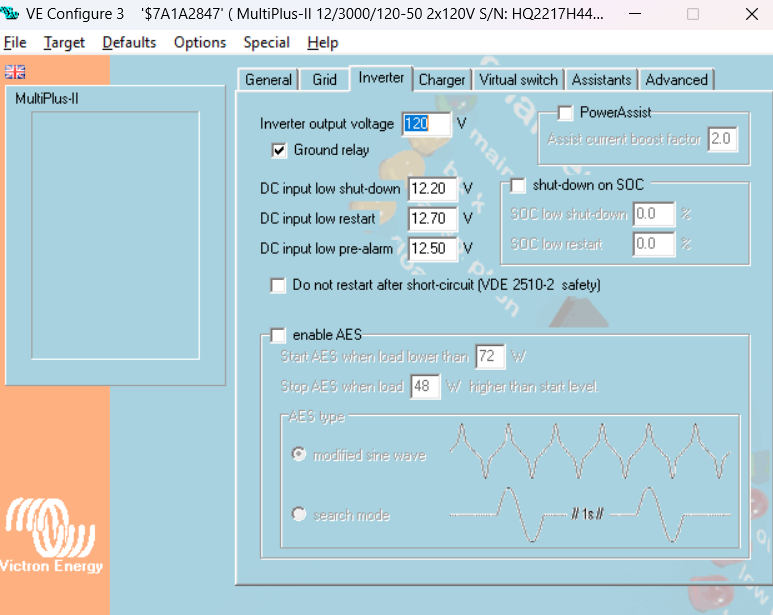773x615 pixels.
Task: Check Do not restart after short-circuit
Action: [278, 285]
